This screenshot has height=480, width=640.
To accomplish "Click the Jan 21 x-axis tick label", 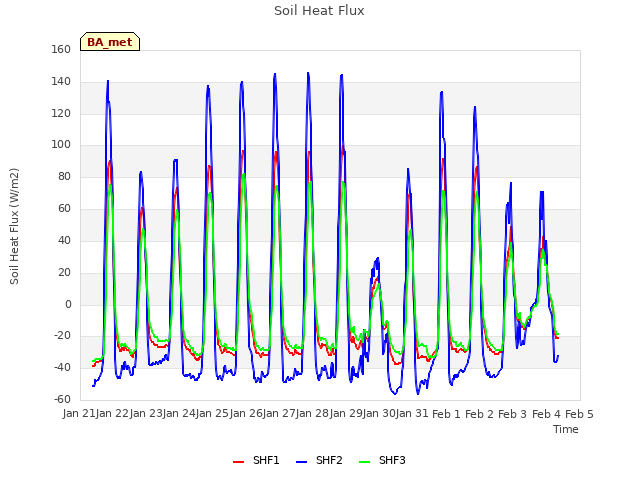I will 79,414.
